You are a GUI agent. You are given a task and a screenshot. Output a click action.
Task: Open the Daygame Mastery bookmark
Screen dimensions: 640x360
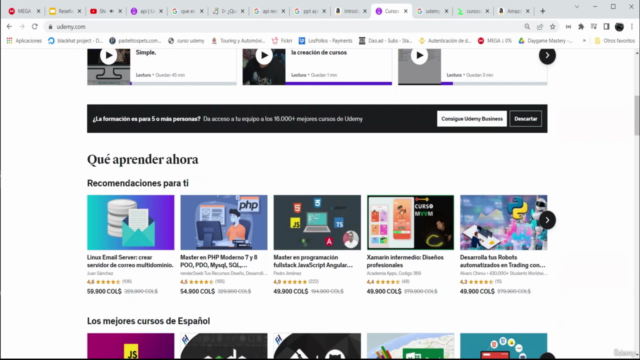tap(545, 41)
